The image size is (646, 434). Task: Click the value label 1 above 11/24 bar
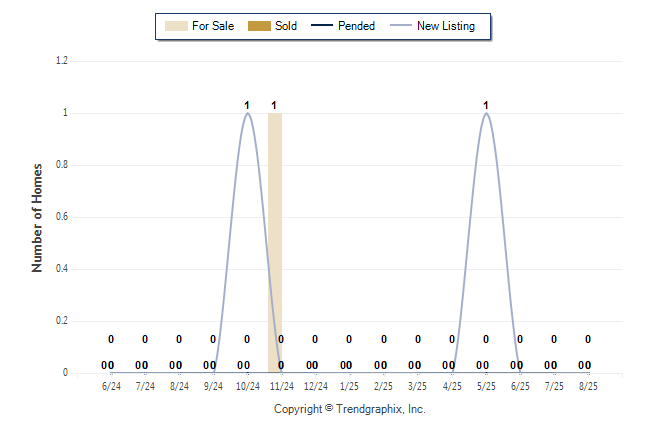(x=274, y=106)
